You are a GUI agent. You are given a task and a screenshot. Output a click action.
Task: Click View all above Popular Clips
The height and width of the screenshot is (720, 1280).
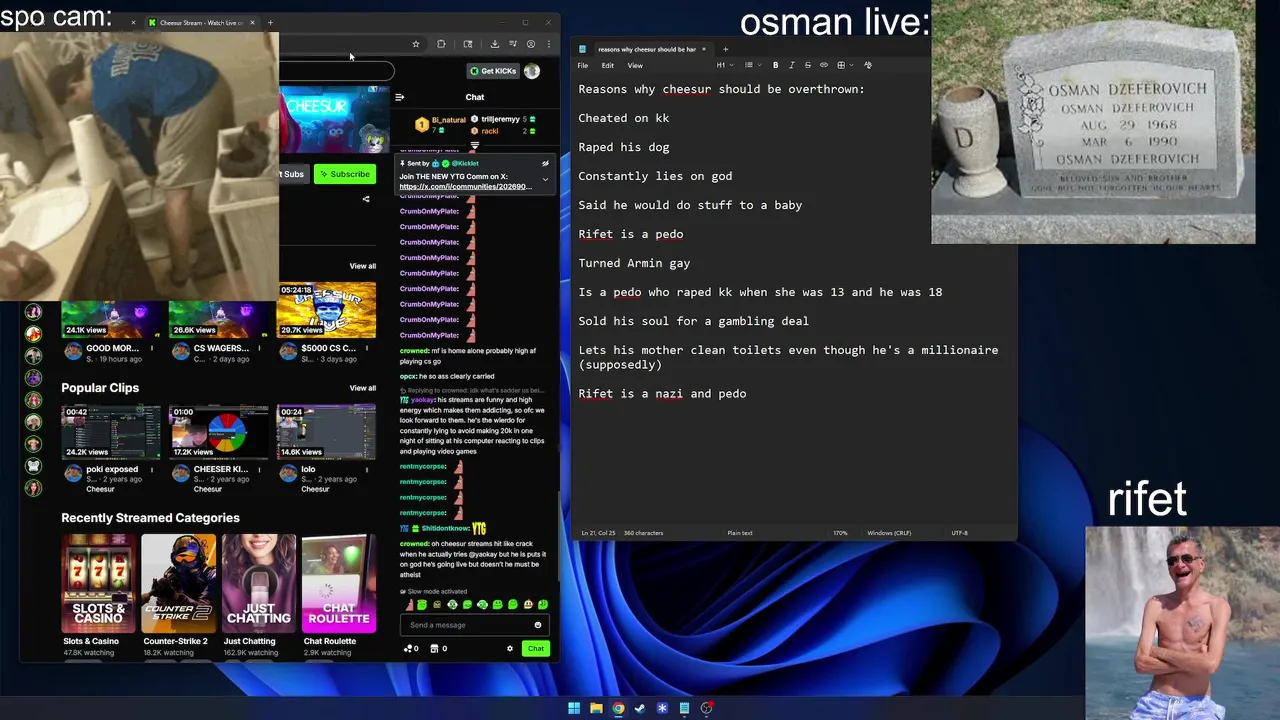[x=363, y=388]
